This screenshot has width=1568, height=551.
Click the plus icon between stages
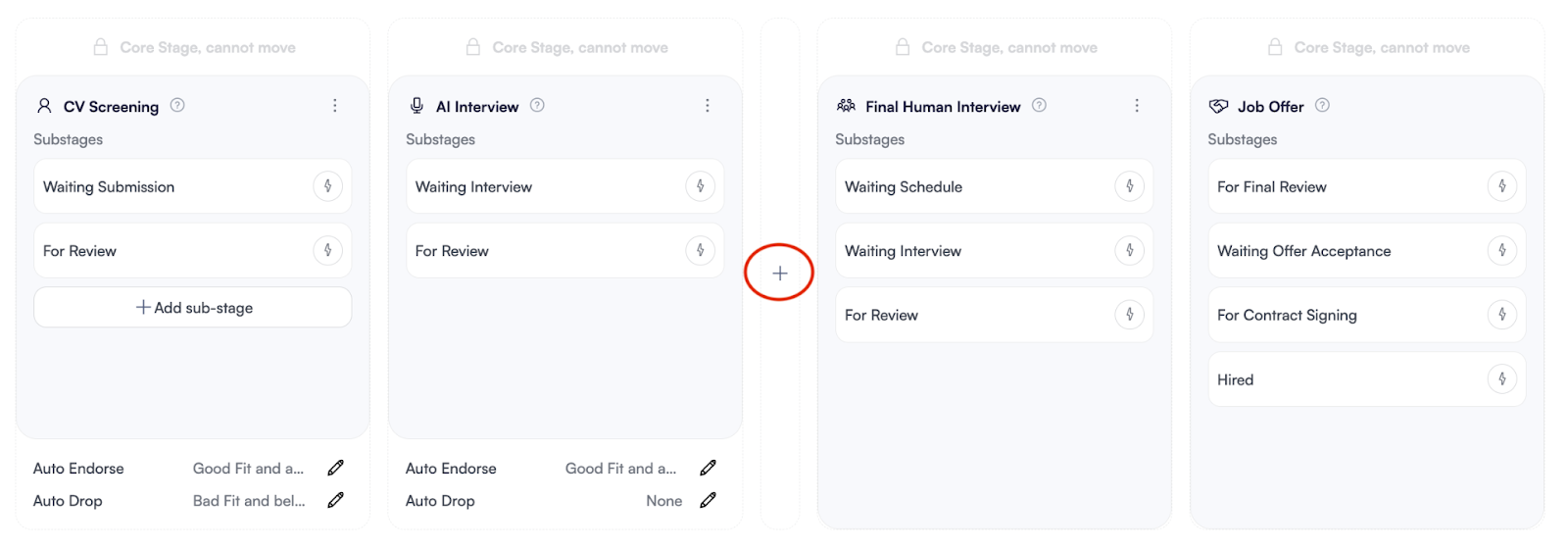pos(779,273)
